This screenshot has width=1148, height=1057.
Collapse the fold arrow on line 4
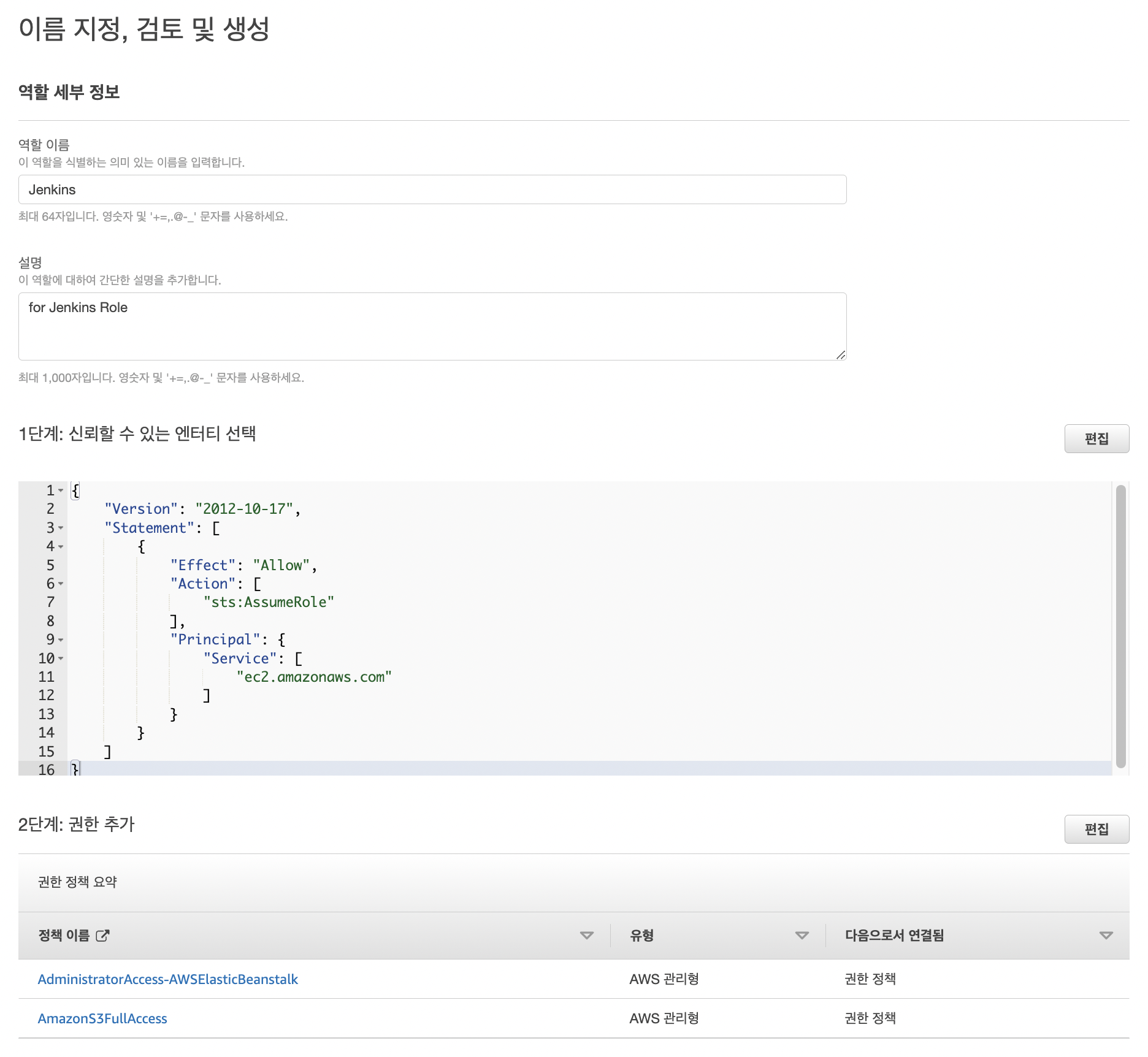coord(61,546)
